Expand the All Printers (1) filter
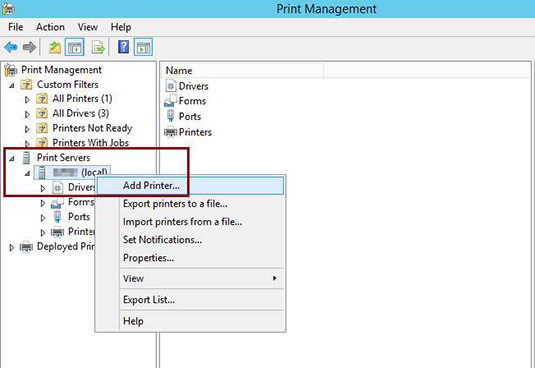The width and height of the screenshot is (535, 368). pyautogui.click(x=27, y=100)
